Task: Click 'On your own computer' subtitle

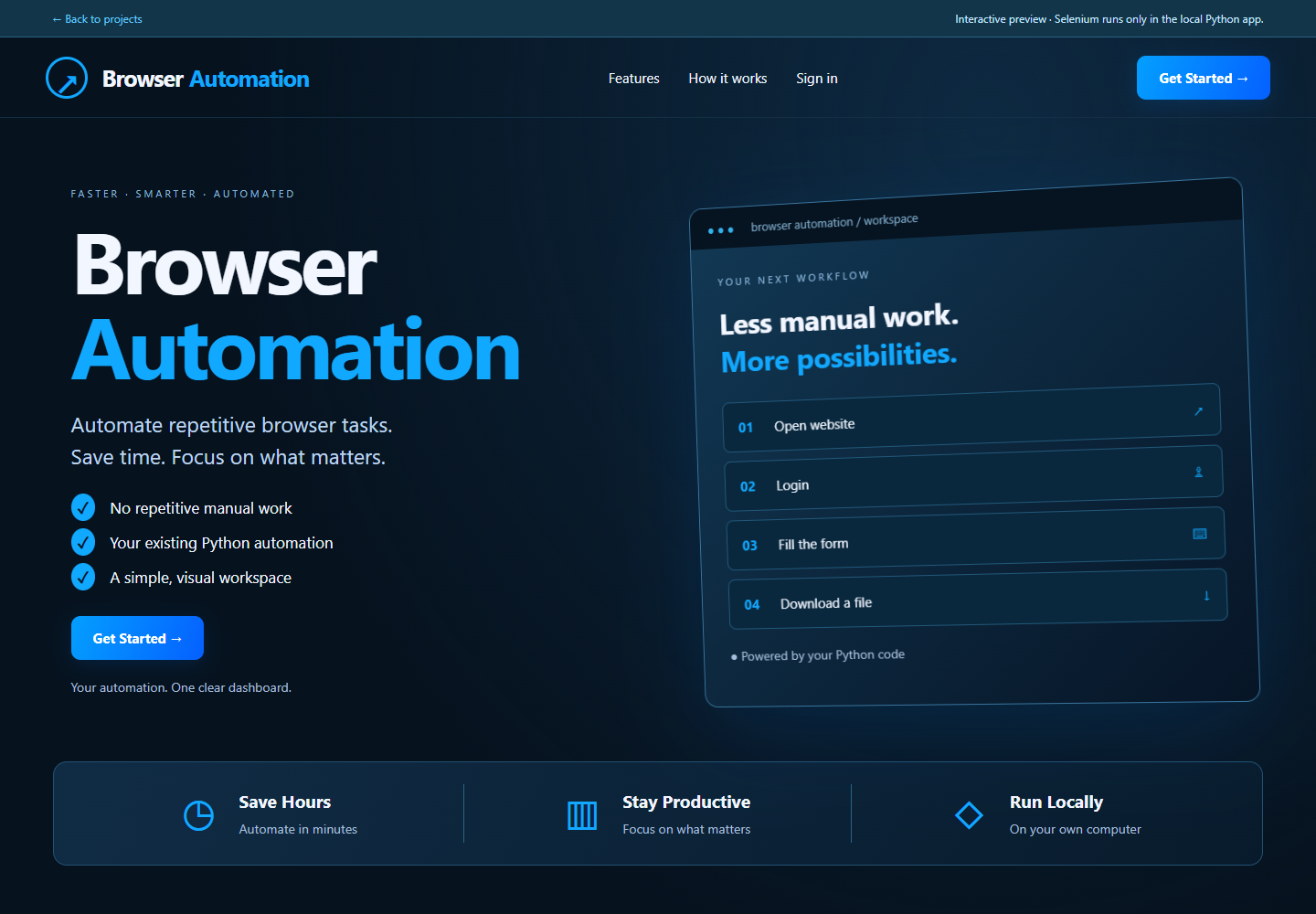Action: click(x=1076, y=829)
